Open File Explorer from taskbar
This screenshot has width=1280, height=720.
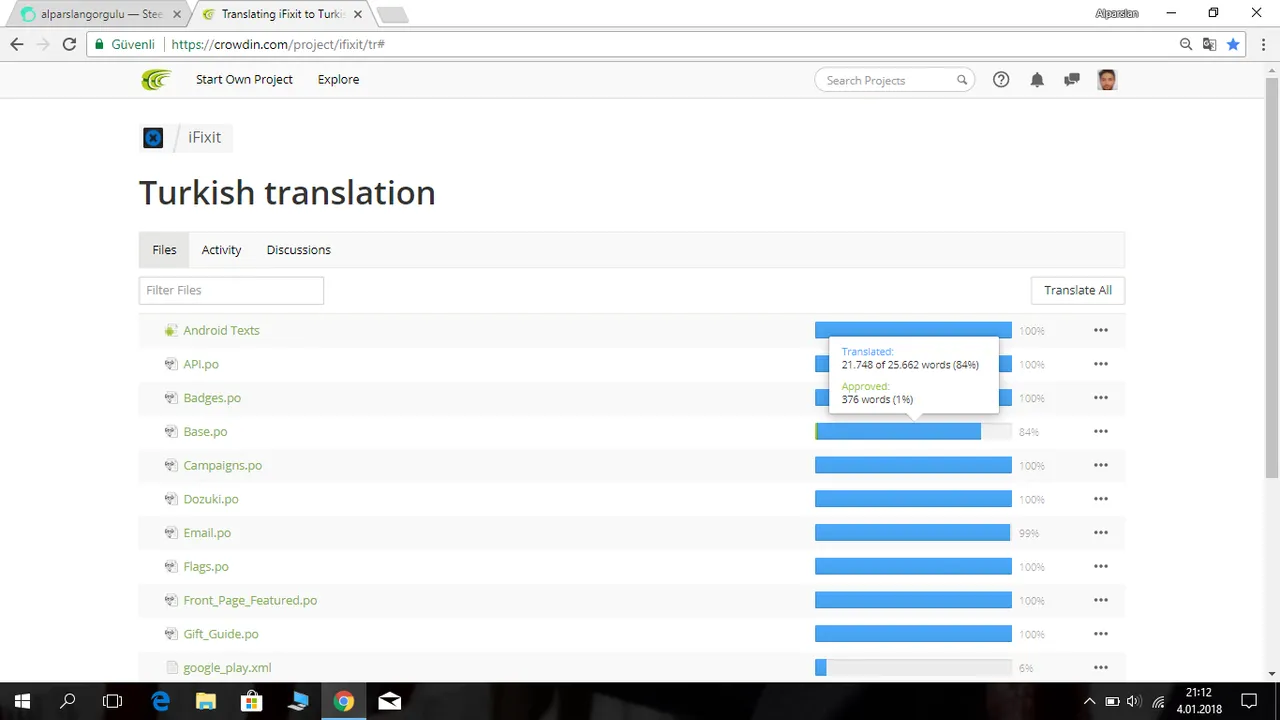(206, 701)
